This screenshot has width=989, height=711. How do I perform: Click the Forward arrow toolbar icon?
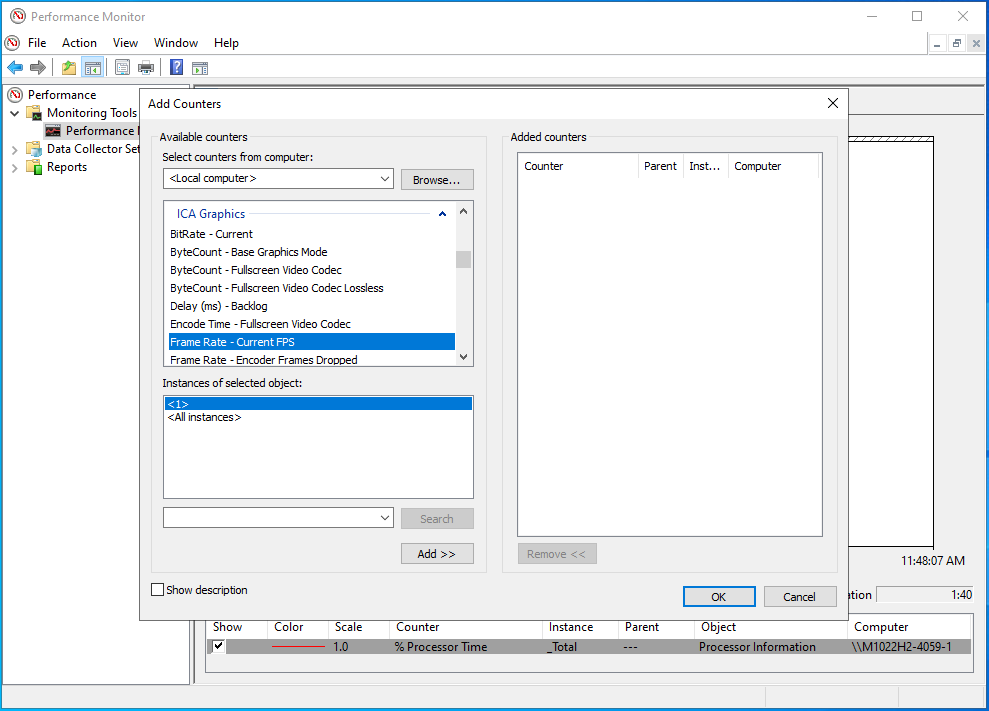38,68
